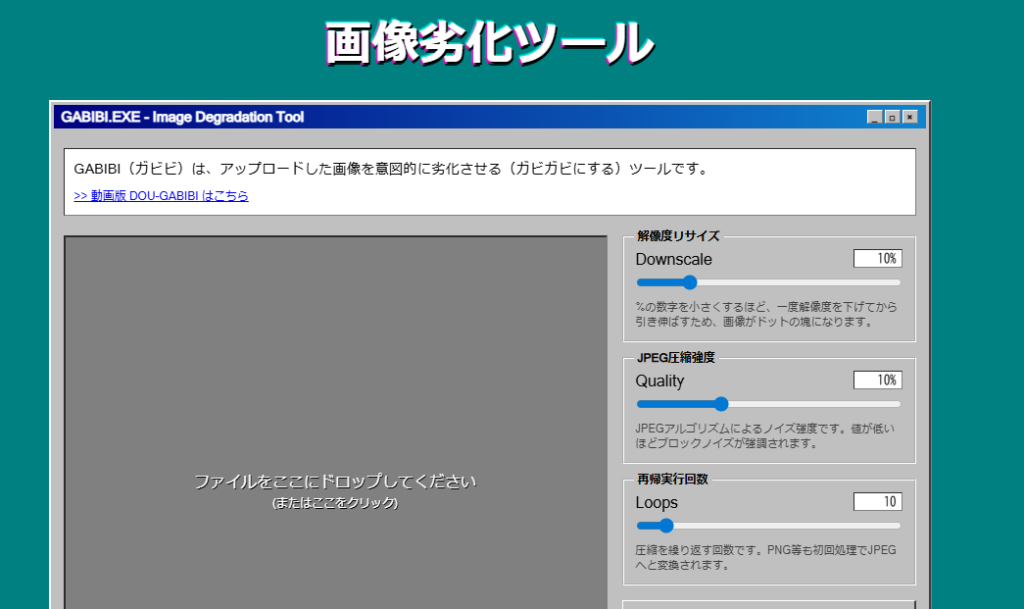Select the Downscale percentage input field
Viewport: 1024px width, 609px height.
tap(877, 259)
